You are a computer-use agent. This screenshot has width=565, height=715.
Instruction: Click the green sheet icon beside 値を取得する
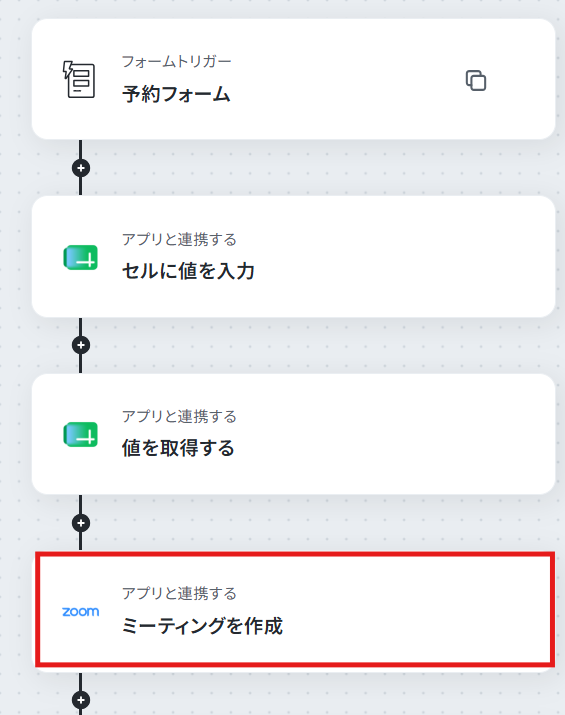(x=80, y=434)
